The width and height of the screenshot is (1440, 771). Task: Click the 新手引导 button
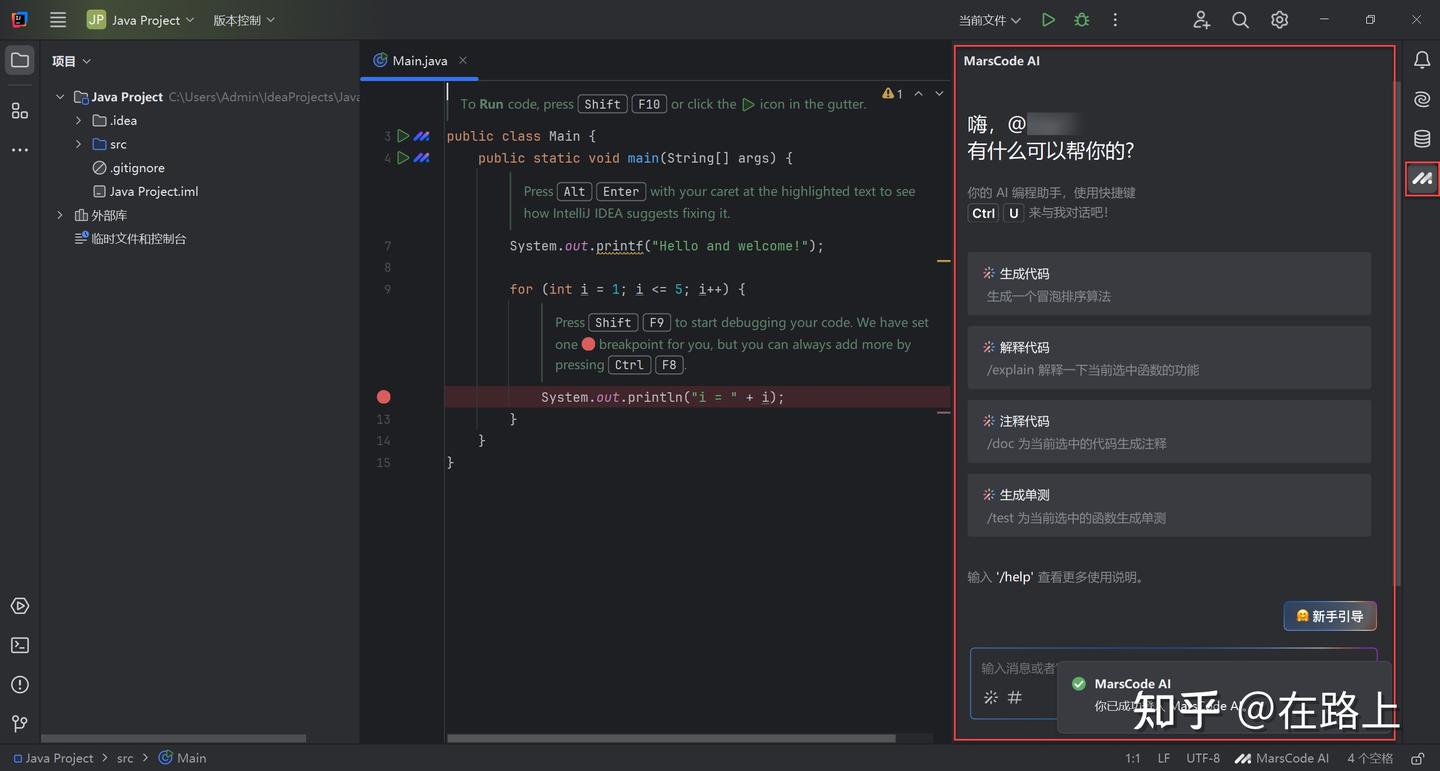click(x=1330, y=616)
